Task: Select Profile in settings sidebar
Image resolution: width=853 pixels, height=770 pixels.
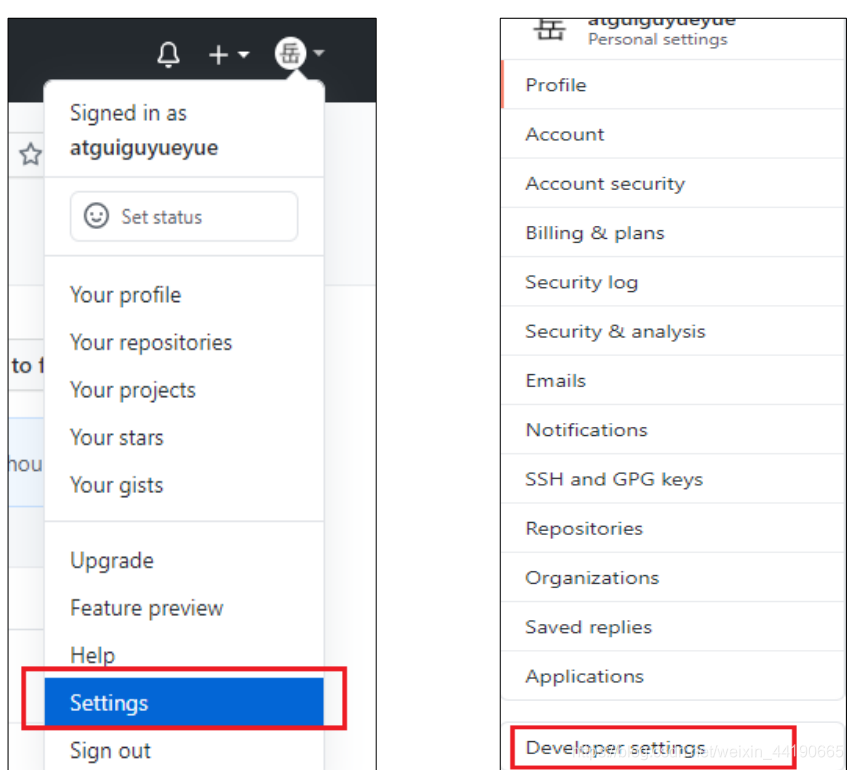Action: 673,85
